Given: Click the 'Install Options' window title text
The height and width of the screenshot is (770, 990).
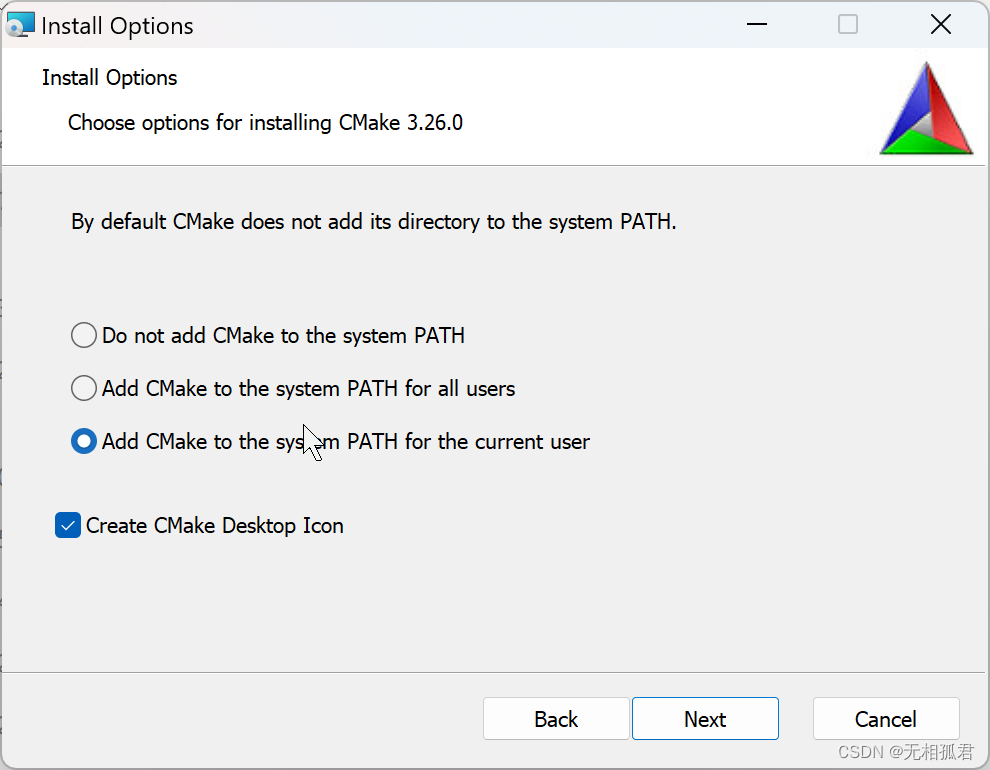Looking at the screenshot, I should (x=117, y=26).
